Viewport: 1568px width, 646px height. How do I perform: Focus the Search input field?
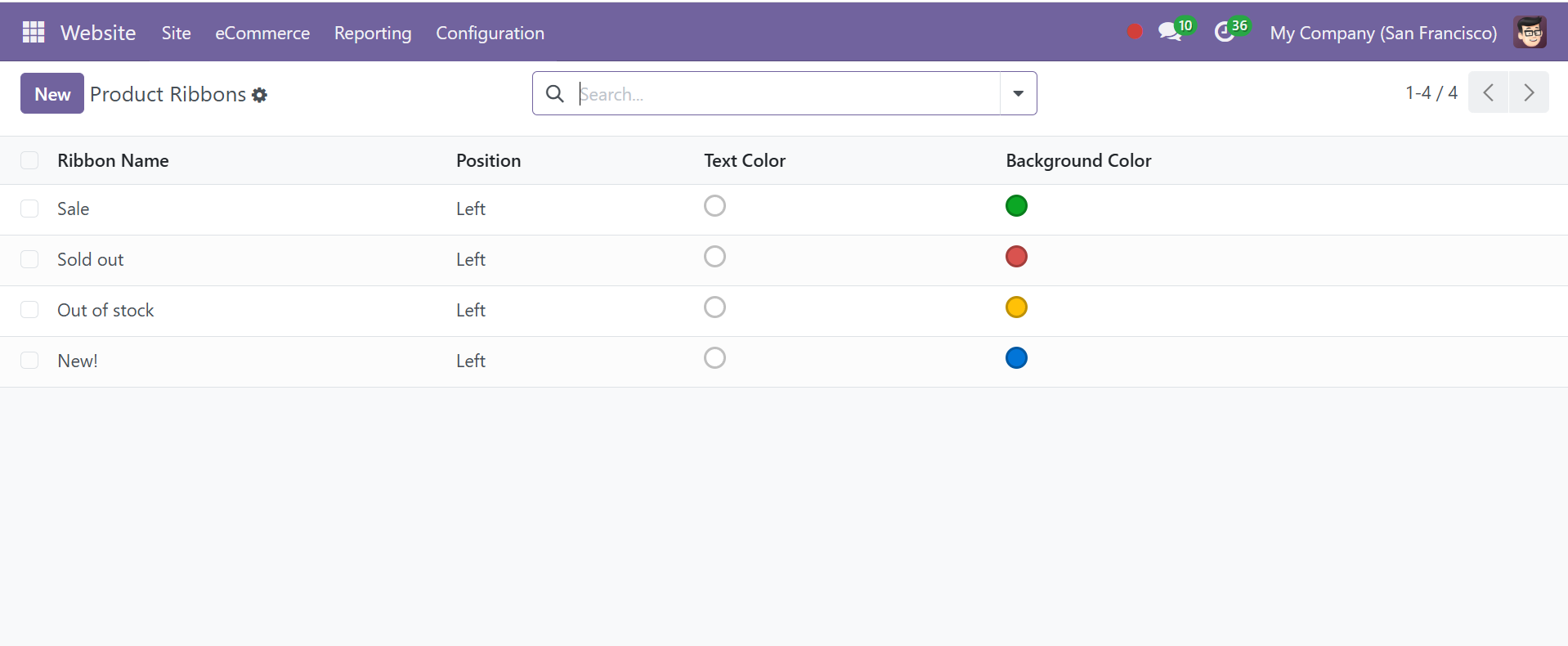click(x=786, y=94)
